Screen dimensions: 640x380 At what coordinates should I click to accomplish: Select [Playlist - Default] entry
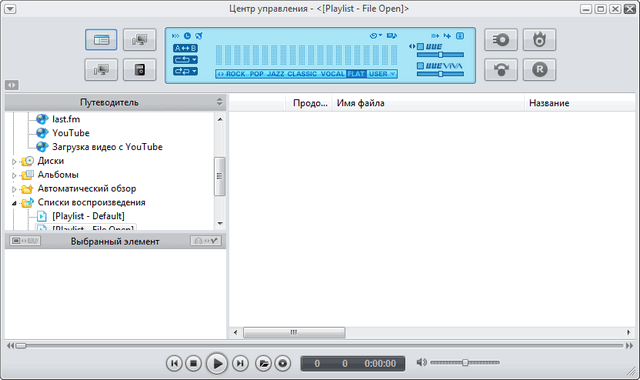[88, 216]
